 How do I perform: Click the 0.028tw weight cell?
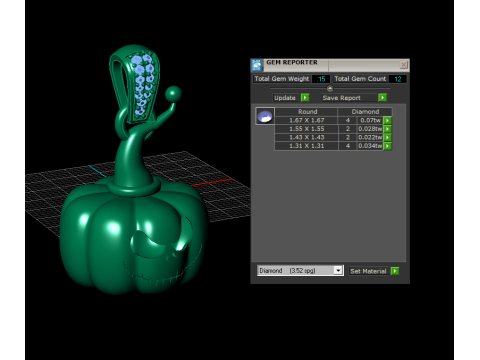pos(370,129)
